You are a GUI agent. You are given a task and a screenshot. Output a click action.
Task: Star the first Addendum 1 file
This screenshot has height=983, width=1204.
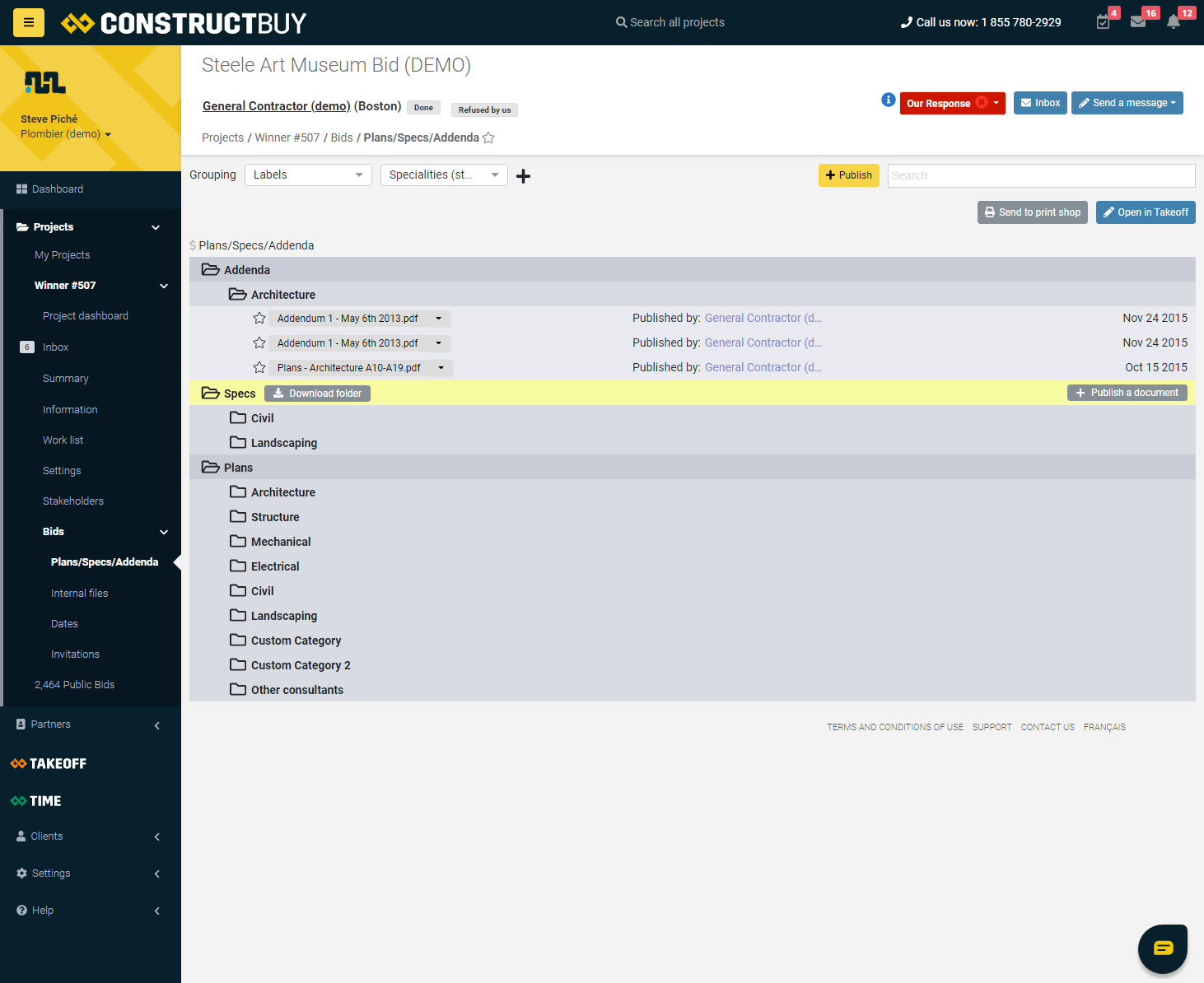coord(259,319)
